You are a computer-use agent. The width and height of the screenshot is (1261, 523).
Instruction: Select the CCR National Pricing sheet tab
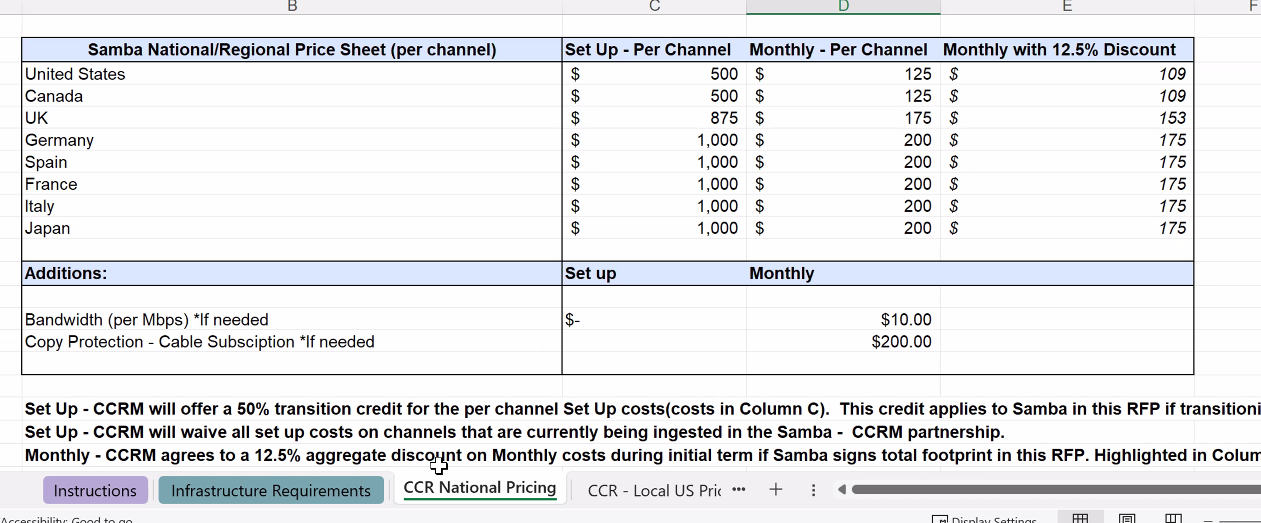[480, 488]
